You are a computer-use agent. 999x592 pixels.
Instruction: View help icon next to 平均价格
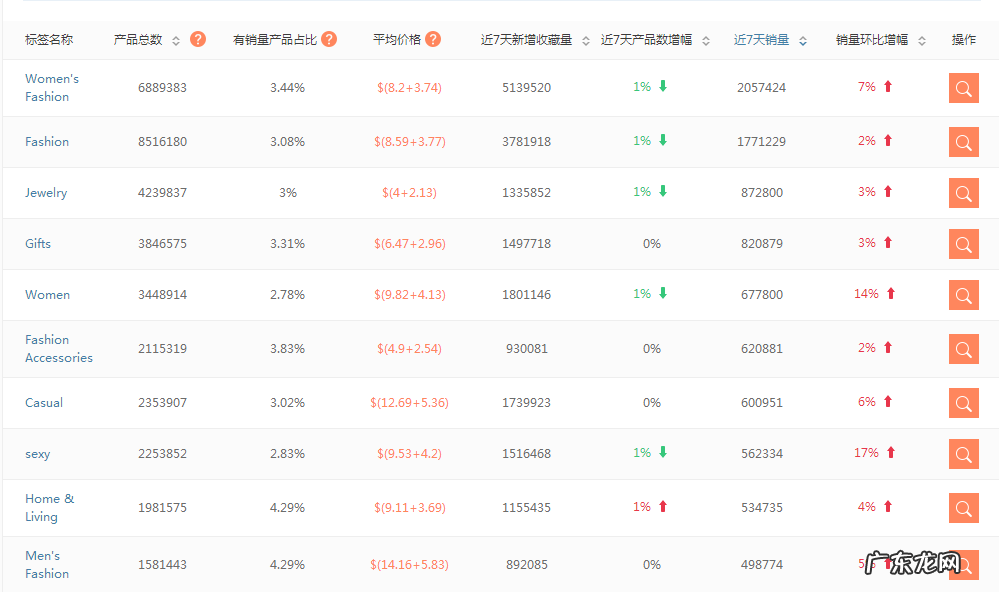433,39
